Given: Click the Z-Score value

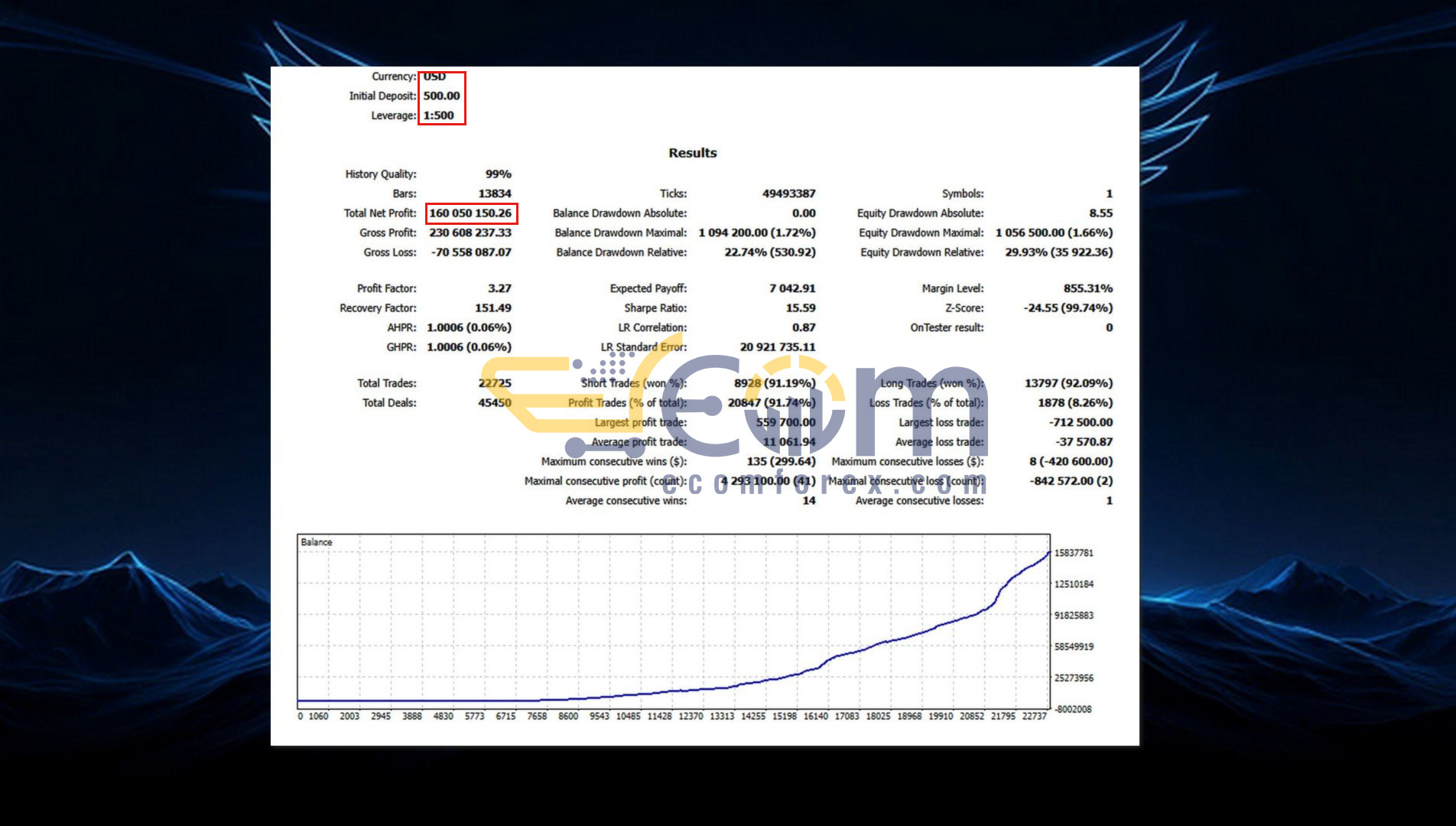Looking at the screenshot, I should click(x=1068, y=308).
